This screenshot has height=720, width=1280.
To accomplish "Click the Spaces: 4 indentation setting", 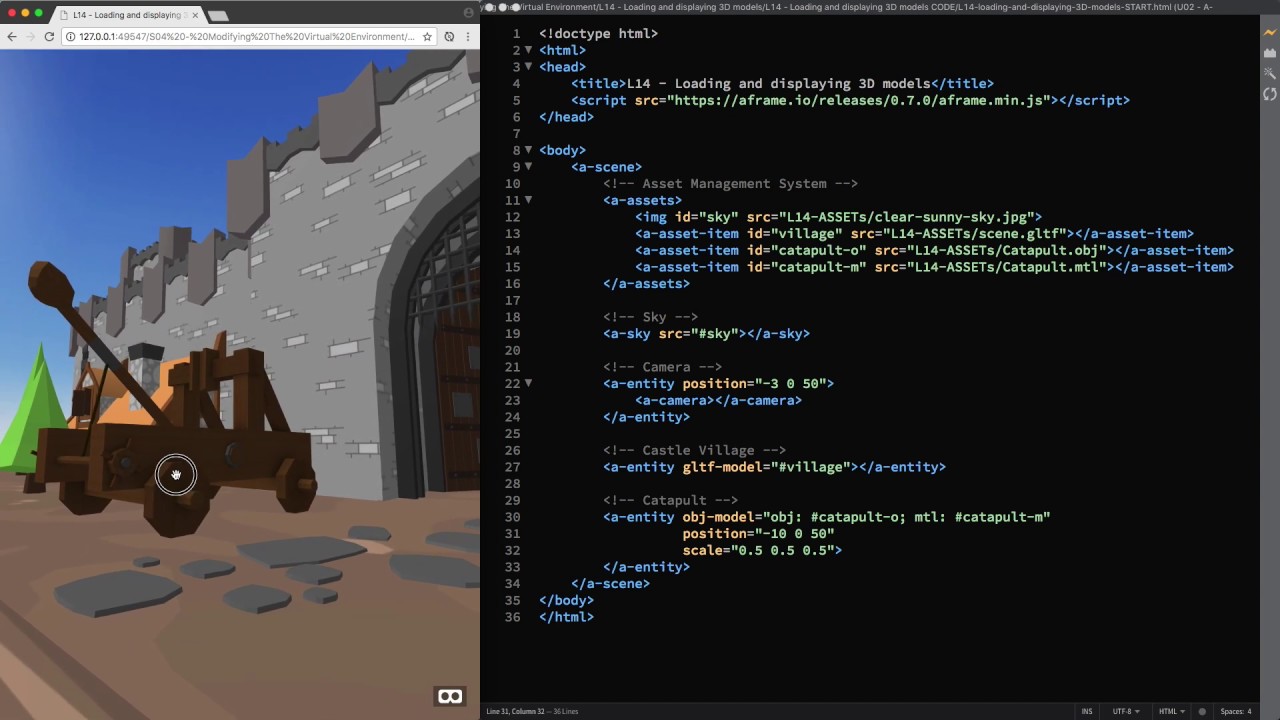I will [1235, 711].
